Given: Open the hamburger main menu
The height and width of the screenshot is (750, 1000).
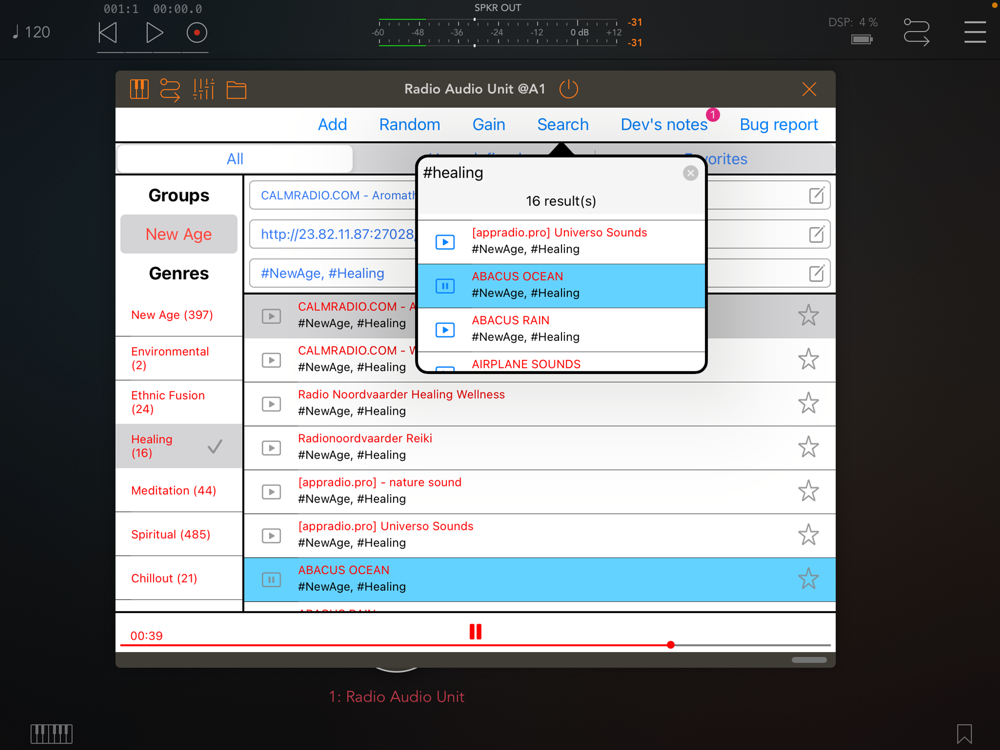Looking at the screenshot, I should [975, 32].
